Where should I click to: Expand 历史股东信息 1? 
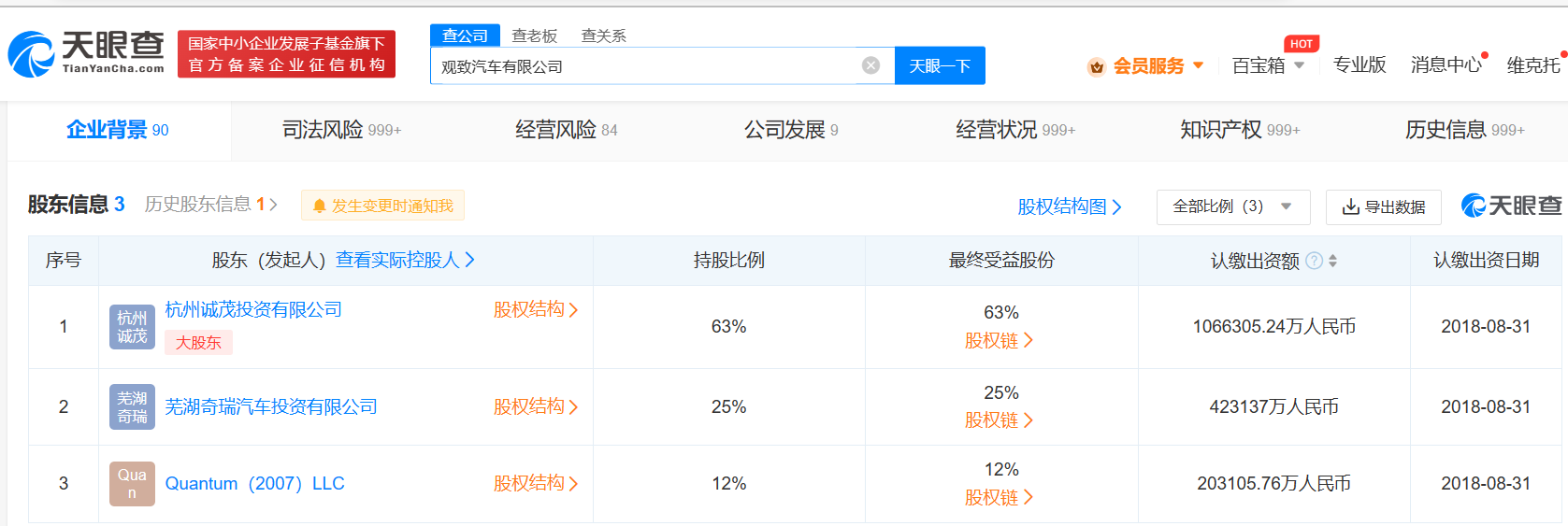[210, 204]
